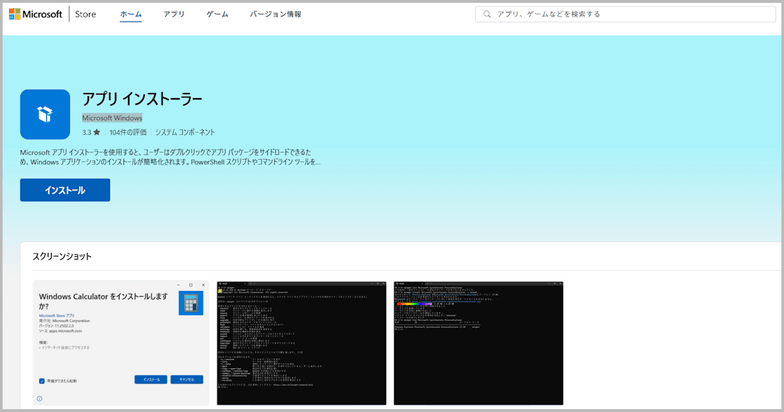Click キャンセル button inside Calculator screenshot
The height and width of the screenshot is (412, 784).
(x=186, y=380)
